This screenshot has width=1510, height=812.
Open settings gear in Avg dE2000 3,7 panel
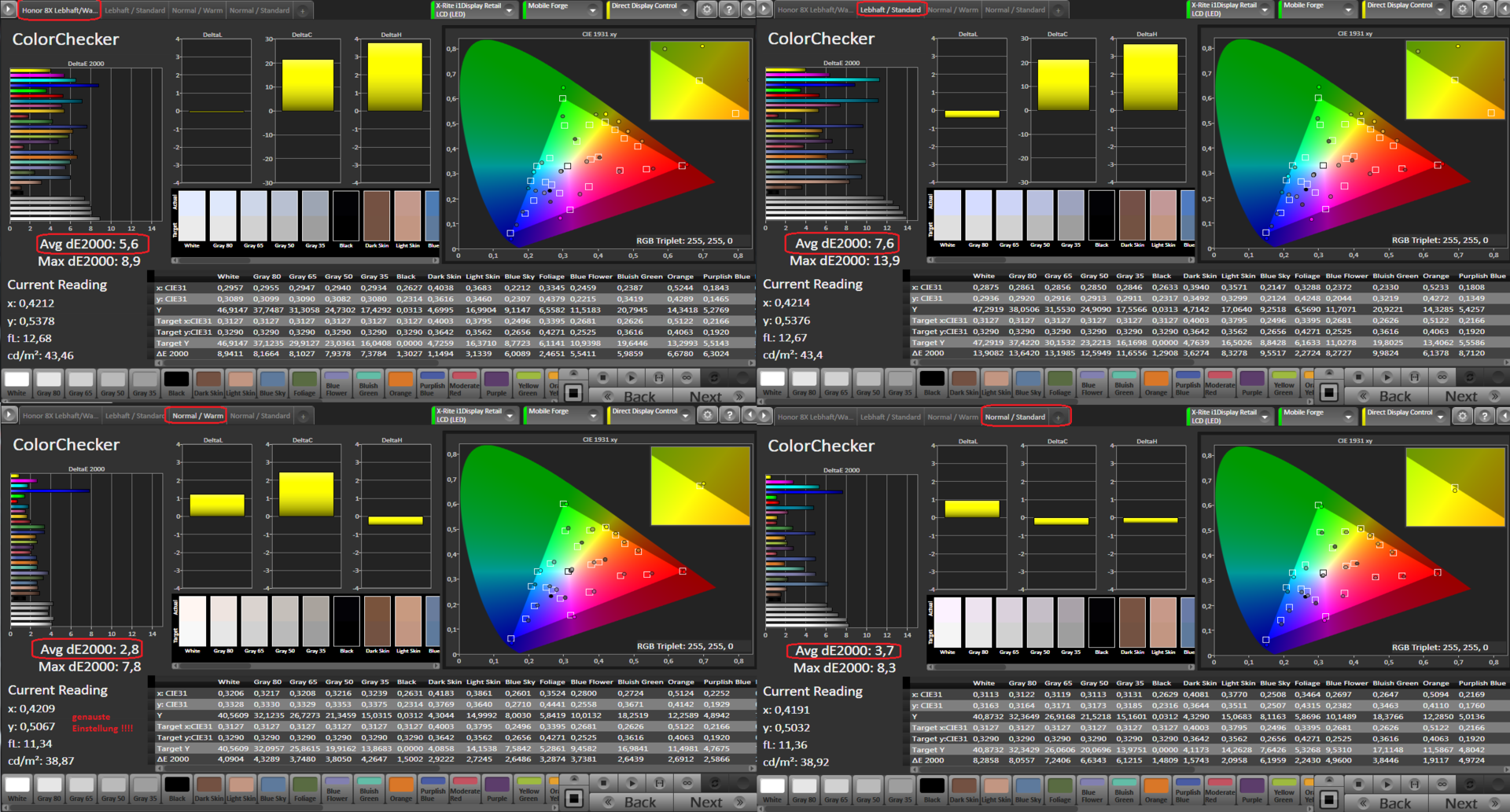(x=1462, y=416)
